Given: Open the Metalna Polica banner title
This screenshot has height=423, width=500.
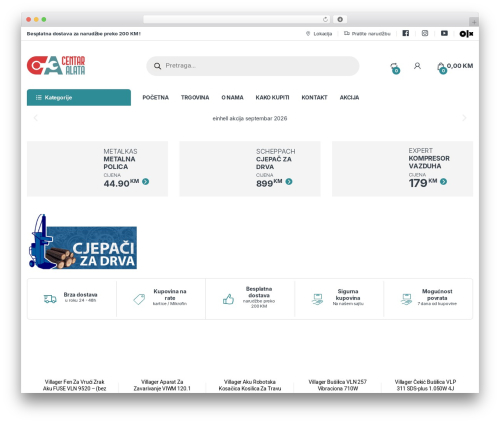Looking at the screenshot, I should click(x=119, y=163).
